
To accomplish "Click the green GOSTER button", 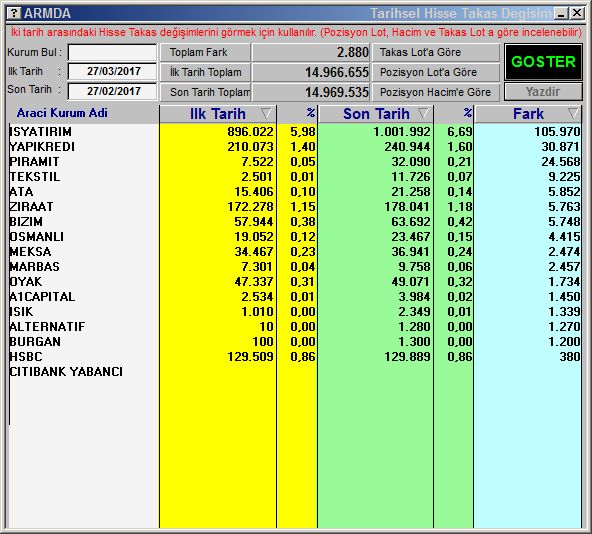I will [x=543, y=62].
